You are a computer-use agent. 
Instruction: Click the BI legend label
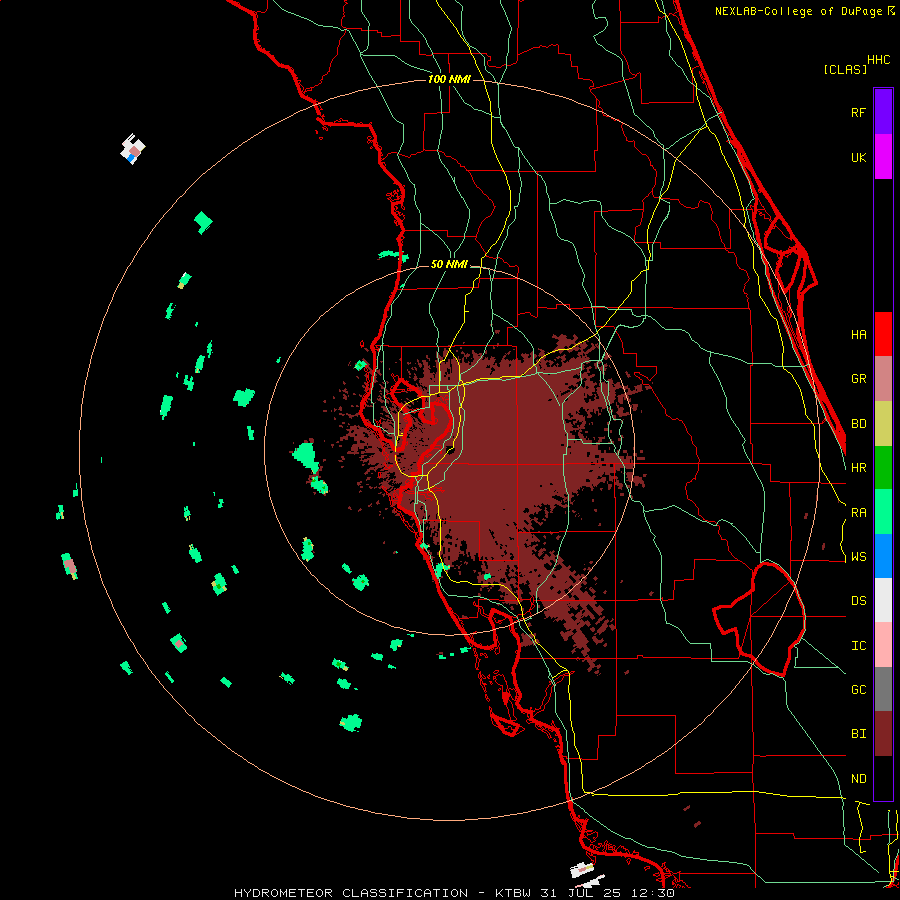[x=858, y=734]
